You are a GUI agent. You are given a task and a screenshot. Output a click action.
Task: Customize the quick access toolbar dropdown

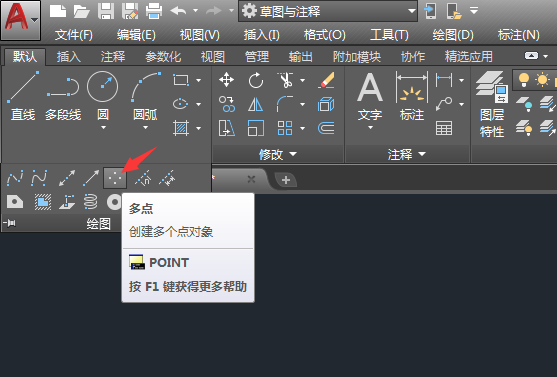tap(474, 11)
